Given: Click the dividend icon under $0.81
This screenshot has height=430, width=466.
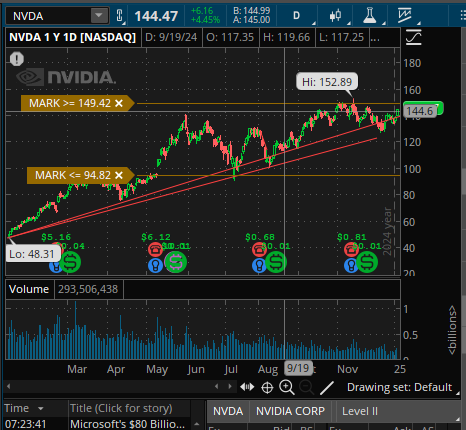Looking at the screenshot, I should tap(367, 262).
